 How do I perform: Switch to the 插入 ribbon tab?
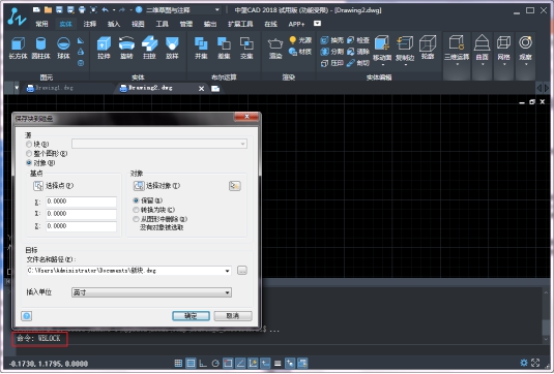(x=114, y=24)
